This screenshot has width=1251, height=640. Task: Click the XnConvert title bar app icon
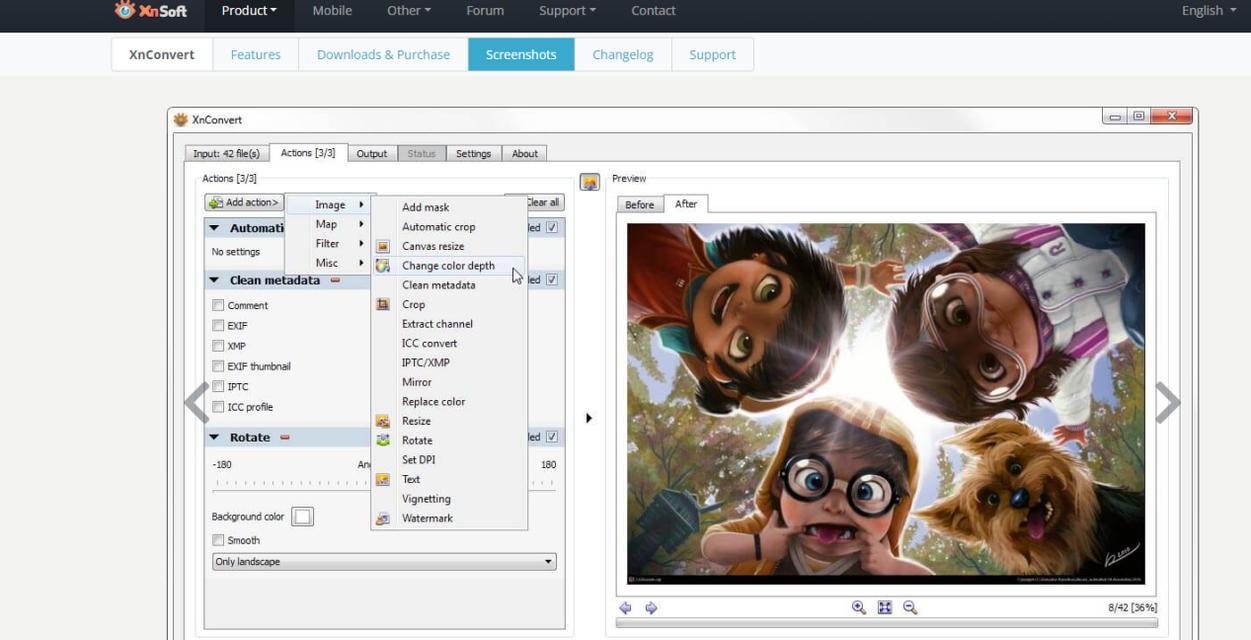pyautogui.click(x=181, y=119)
